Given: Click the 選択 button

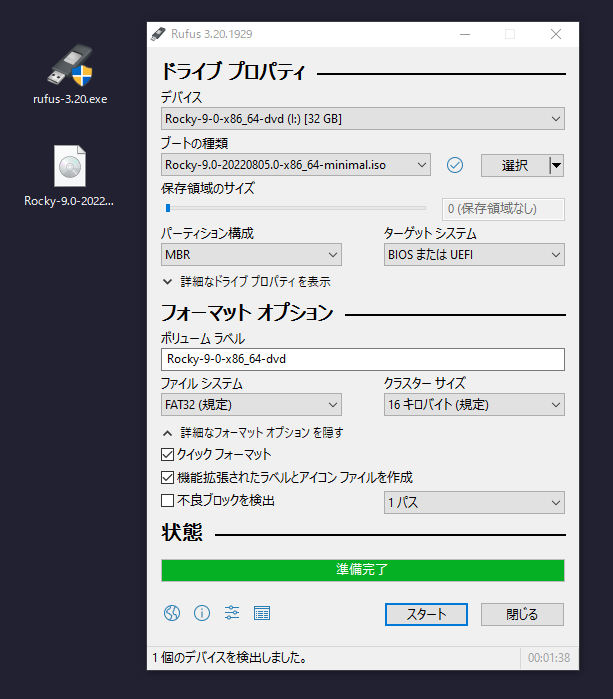Looking at the screenshot, I should tap(515, 165).
